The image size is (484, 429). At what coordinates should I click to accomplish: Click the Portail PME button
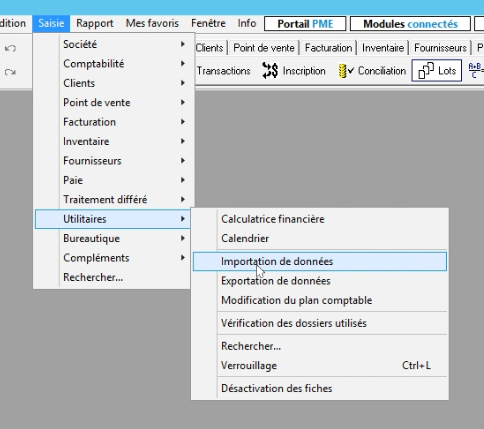[305, 24]
